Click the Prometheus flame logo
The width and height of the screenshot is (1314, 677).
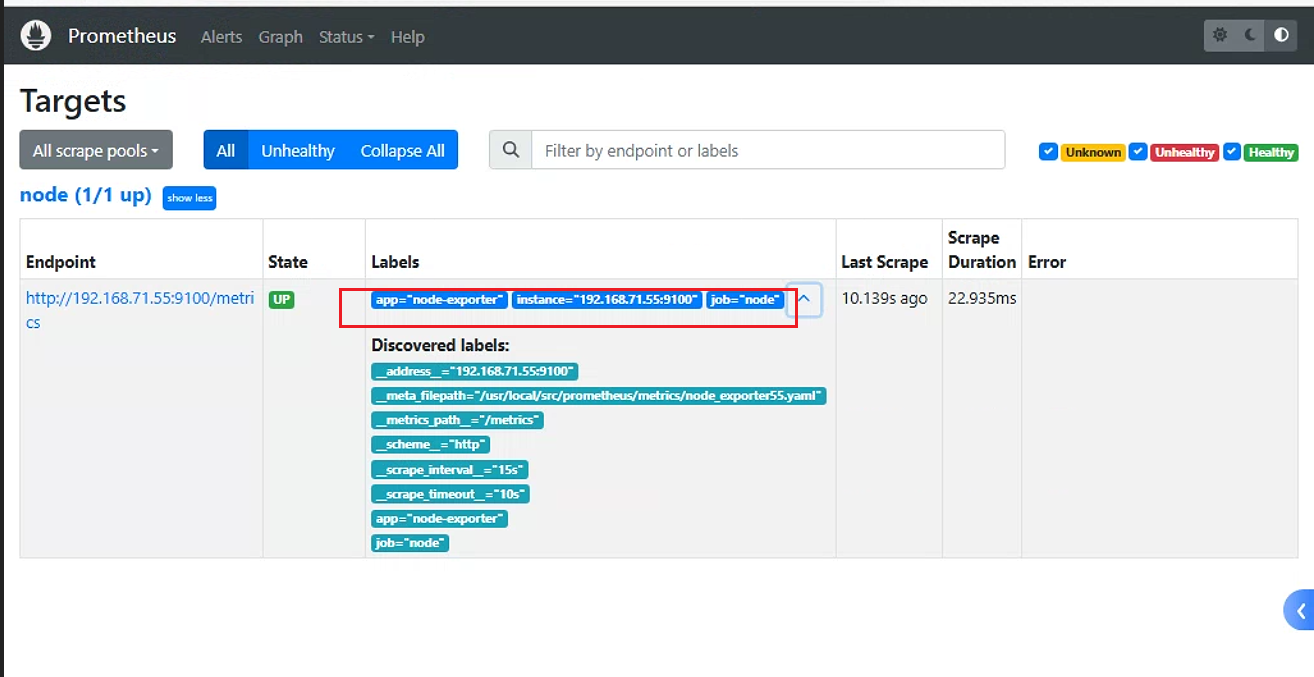point(36,36)
